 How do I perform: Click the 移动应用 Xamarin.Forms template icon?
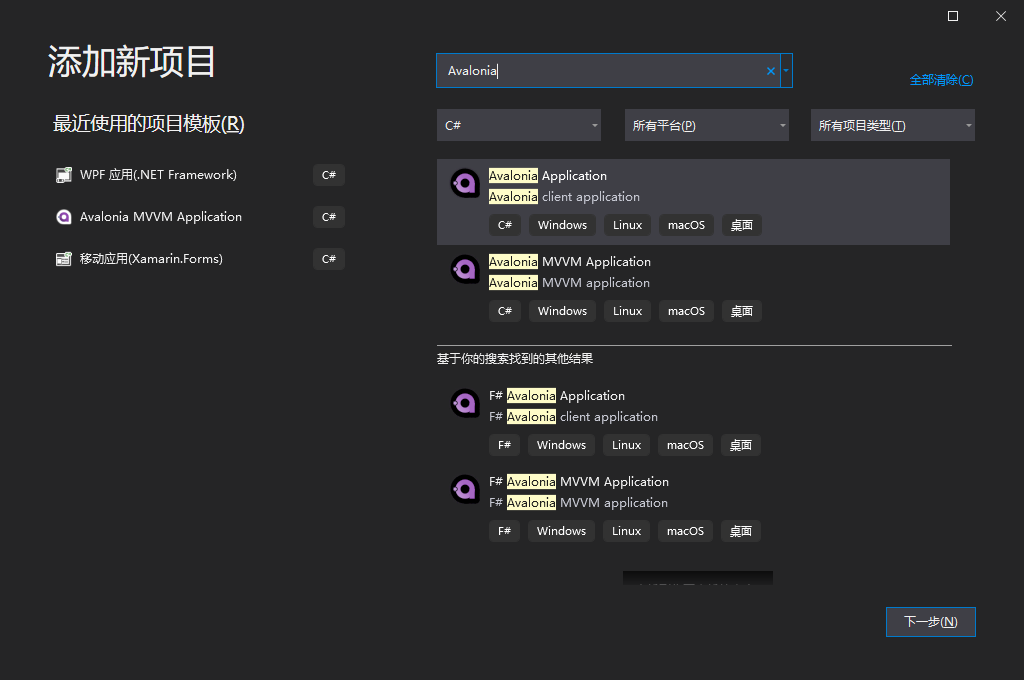tap(63, 258)
